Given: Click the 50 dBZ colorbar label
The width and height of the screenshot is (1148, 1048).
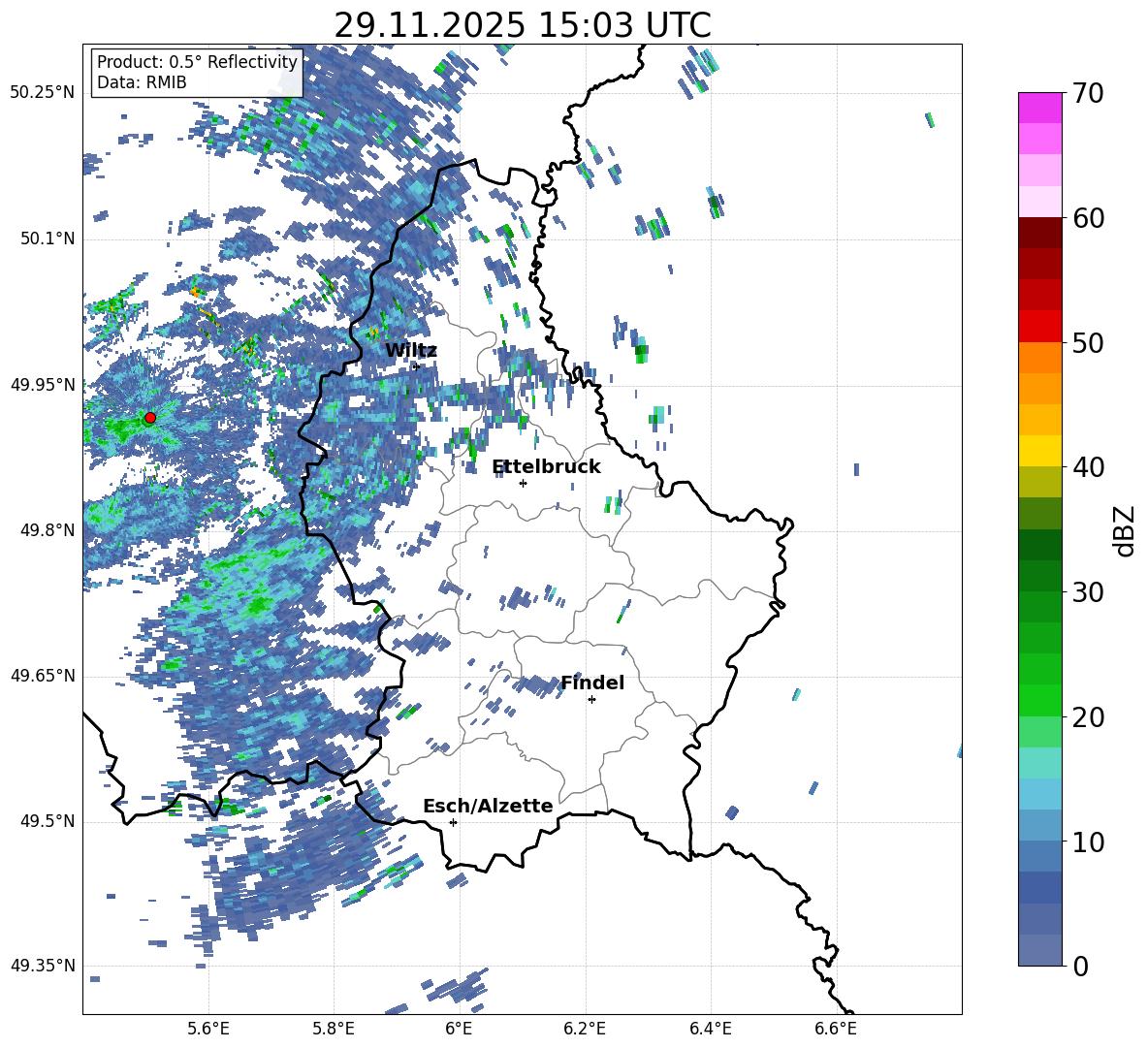Looking at the screenshot, I should 1087,342.
